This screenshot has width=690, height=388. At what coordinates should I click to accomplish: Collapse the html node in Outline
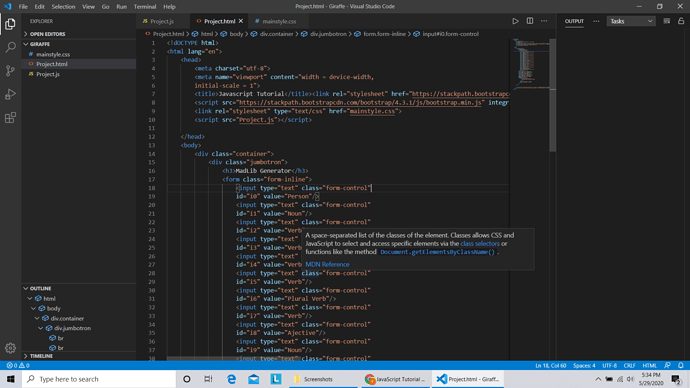tap(30, 298)
